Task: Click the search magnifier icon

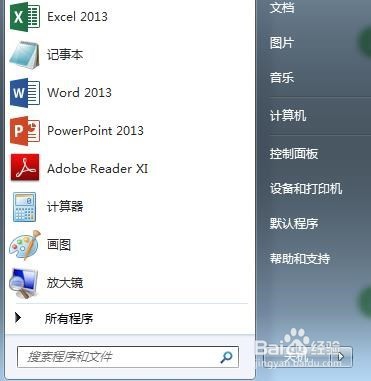Action: [226, 357]
